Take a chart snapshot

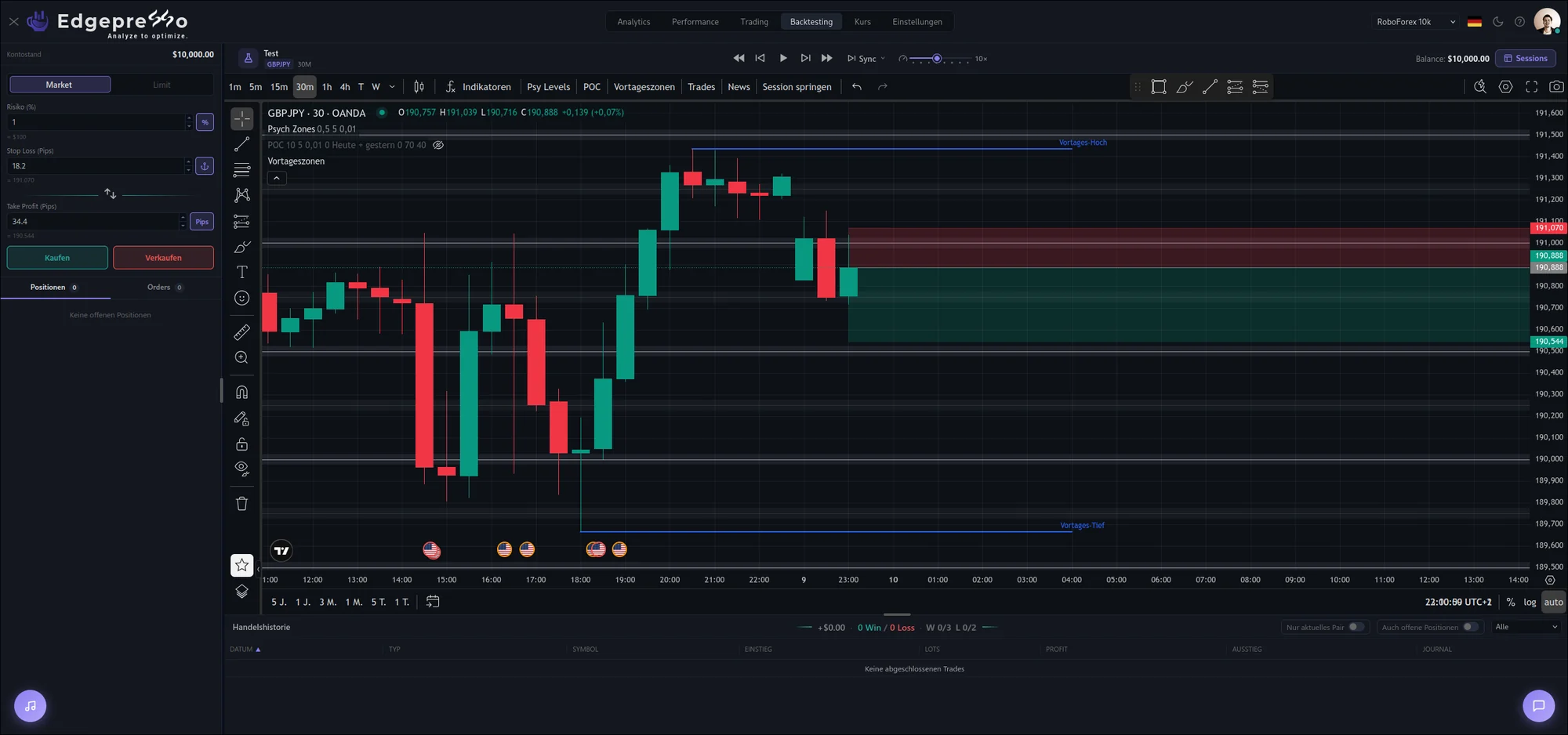1556,87
